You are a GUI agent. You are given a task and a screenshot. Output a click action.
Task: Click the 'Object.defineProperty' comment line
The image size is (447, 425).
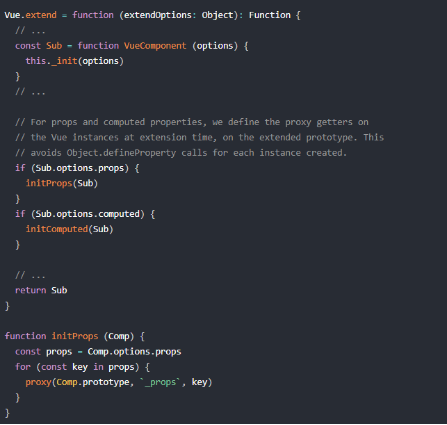tap(181, 153)
